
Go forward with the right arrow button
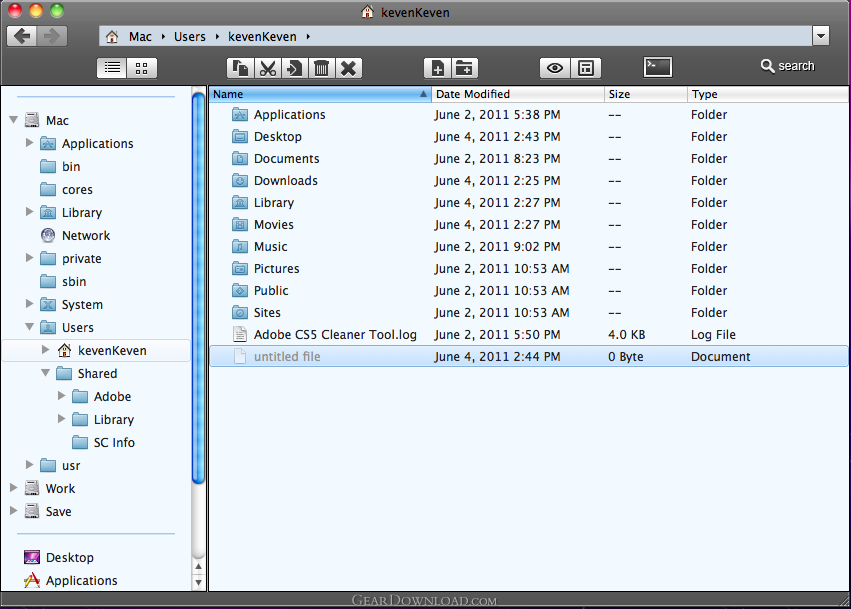point(52,36)
